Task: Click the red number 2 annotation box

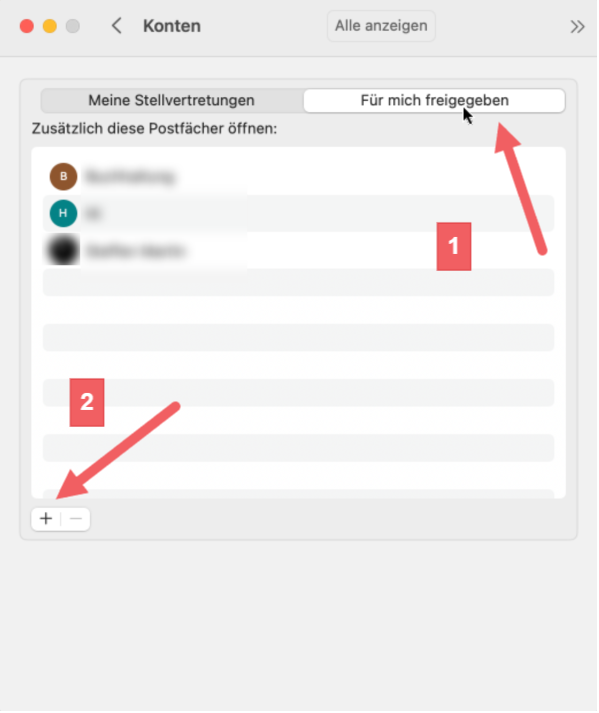Action: point(87,402)
